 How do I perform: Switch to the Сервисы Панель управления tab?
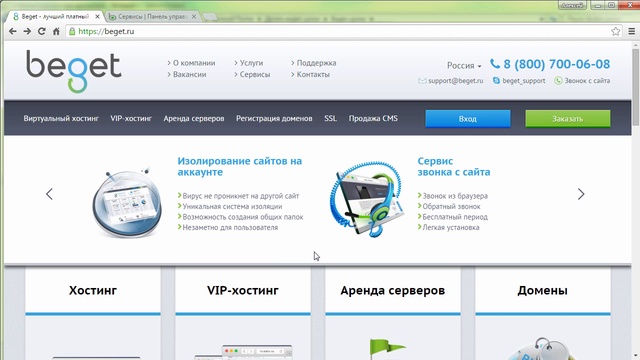click(x=153, y=17)
